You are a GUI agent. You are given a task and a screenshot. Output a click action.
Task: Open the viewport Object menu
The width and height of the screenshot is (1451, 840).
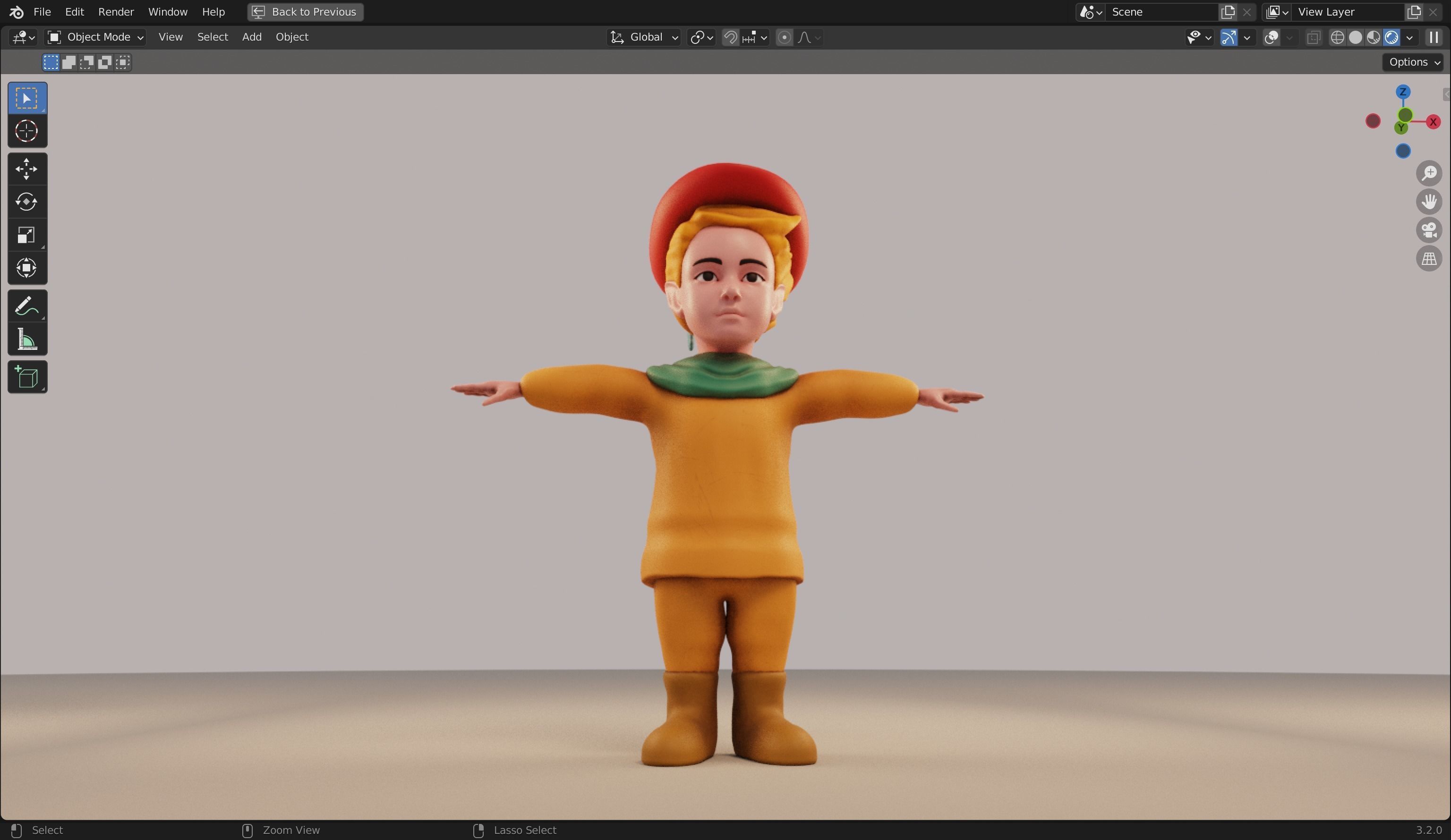point(292,37)
